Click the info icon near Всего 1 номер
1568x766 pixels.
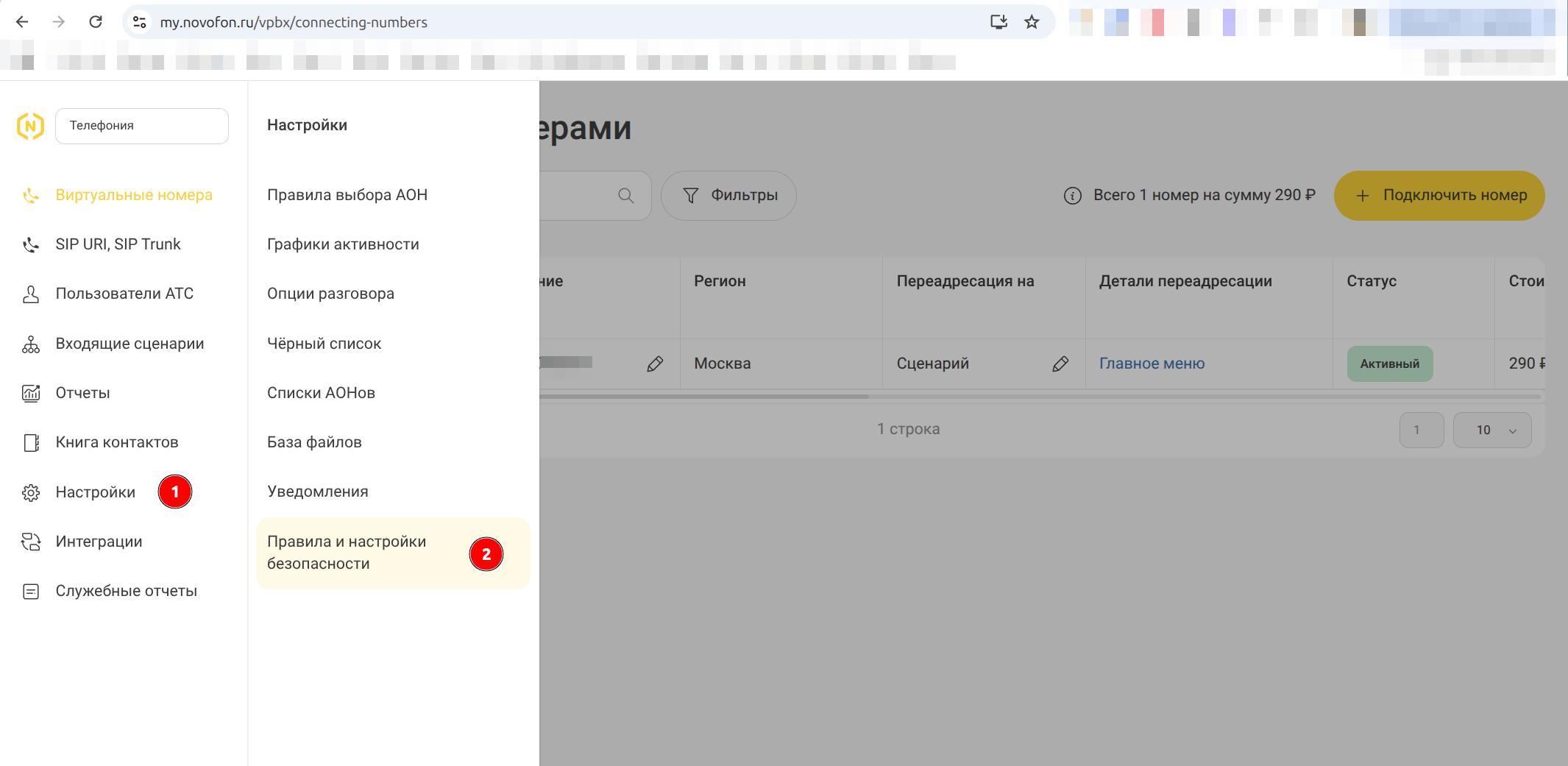1073,196
